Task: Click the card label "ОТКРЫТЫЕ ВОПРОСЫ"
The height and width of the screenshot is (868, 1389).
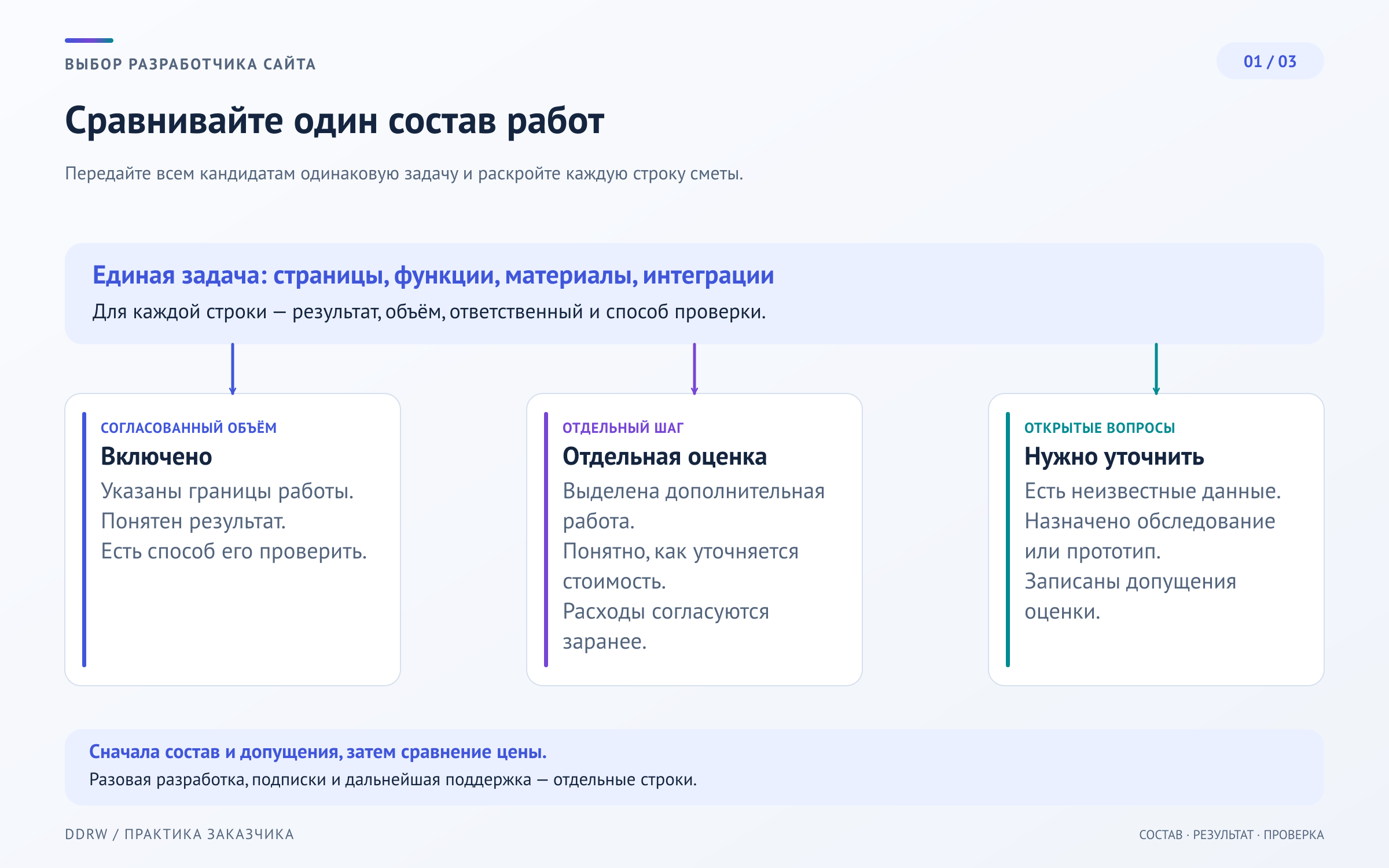Action: [x=1100, y=428]
